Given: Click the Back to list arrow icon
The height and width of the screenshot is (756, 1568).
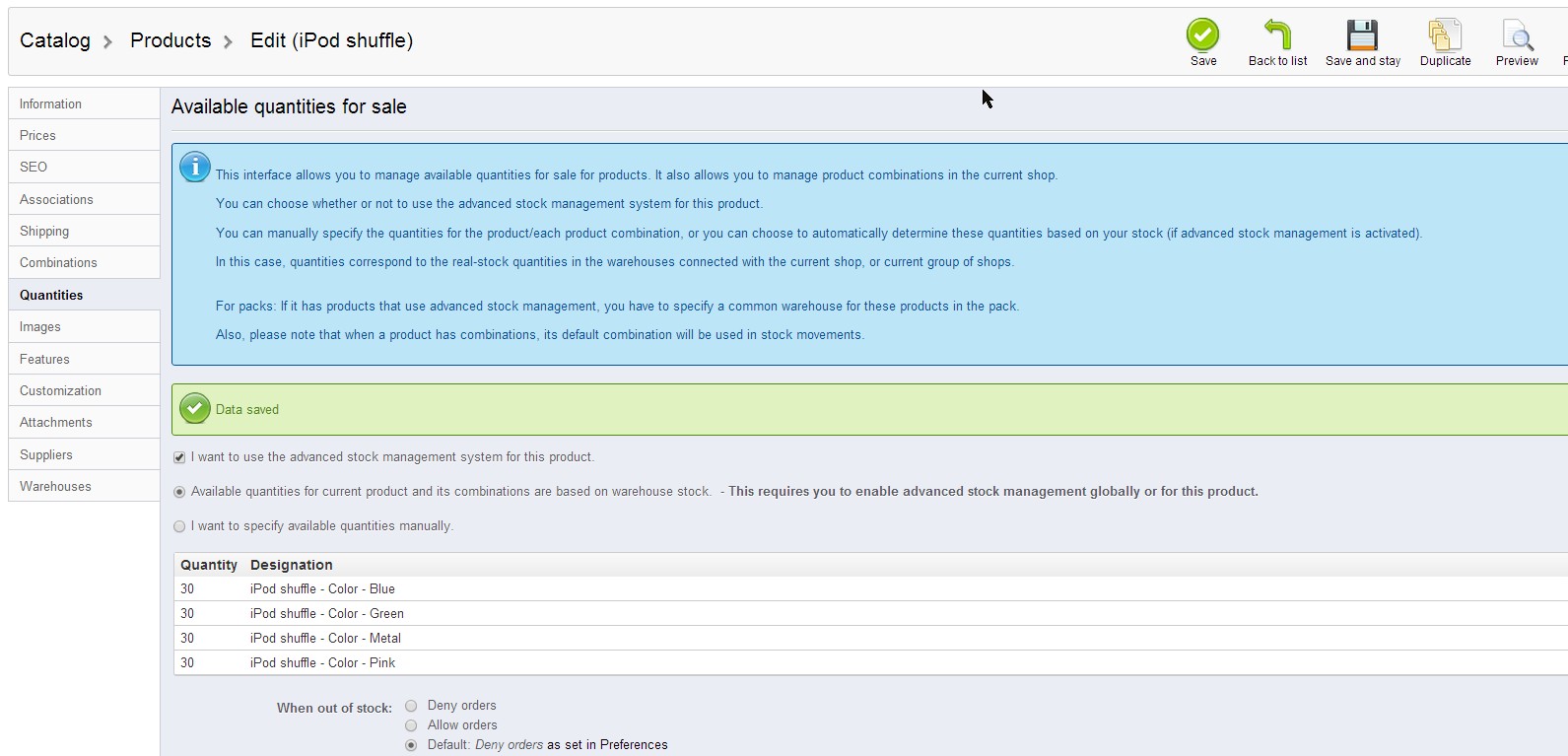Looking at the screenshot, I should [x=1277, y=34].
